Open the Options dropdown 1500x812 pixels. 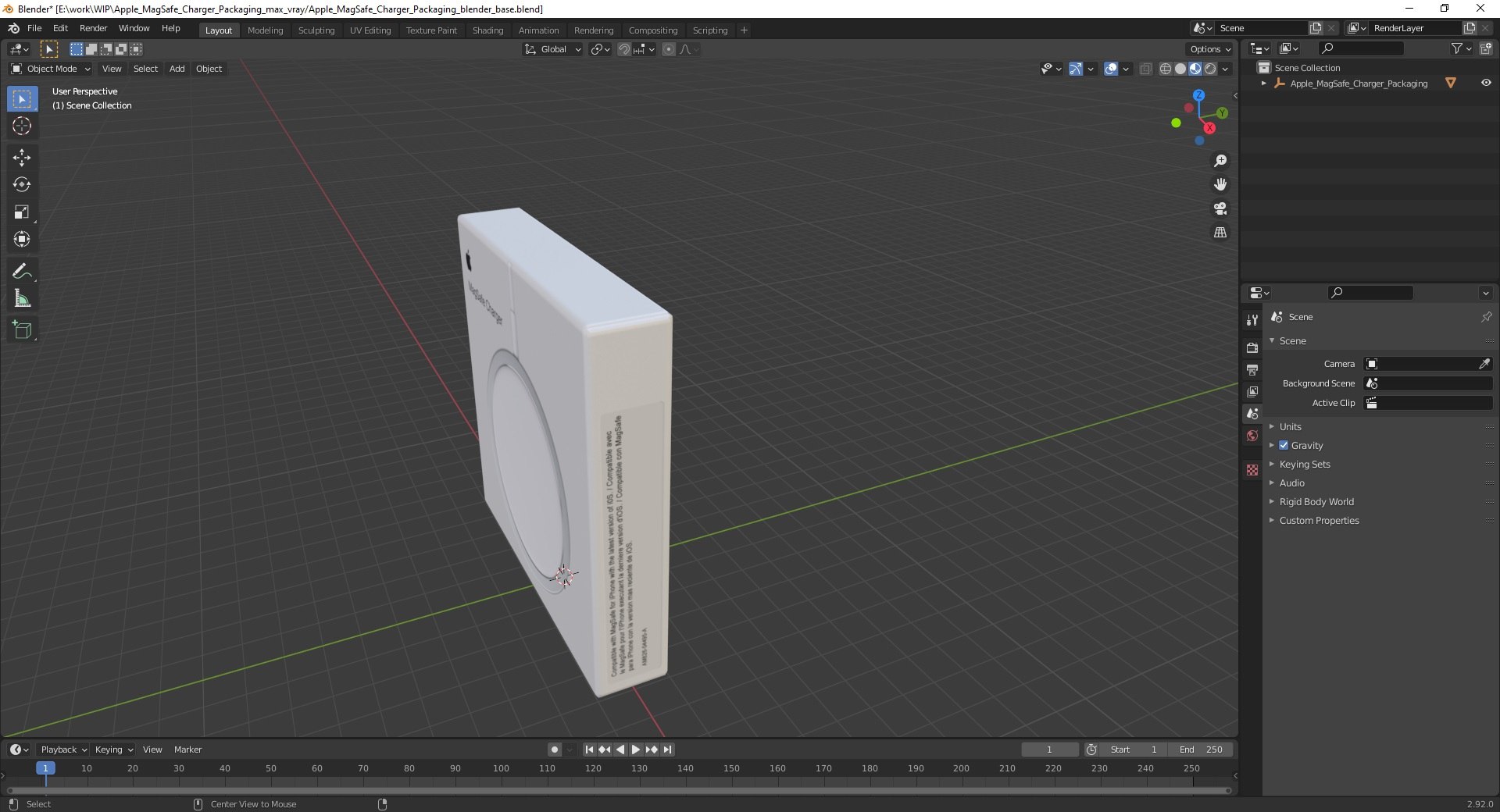click(1210, 49)
